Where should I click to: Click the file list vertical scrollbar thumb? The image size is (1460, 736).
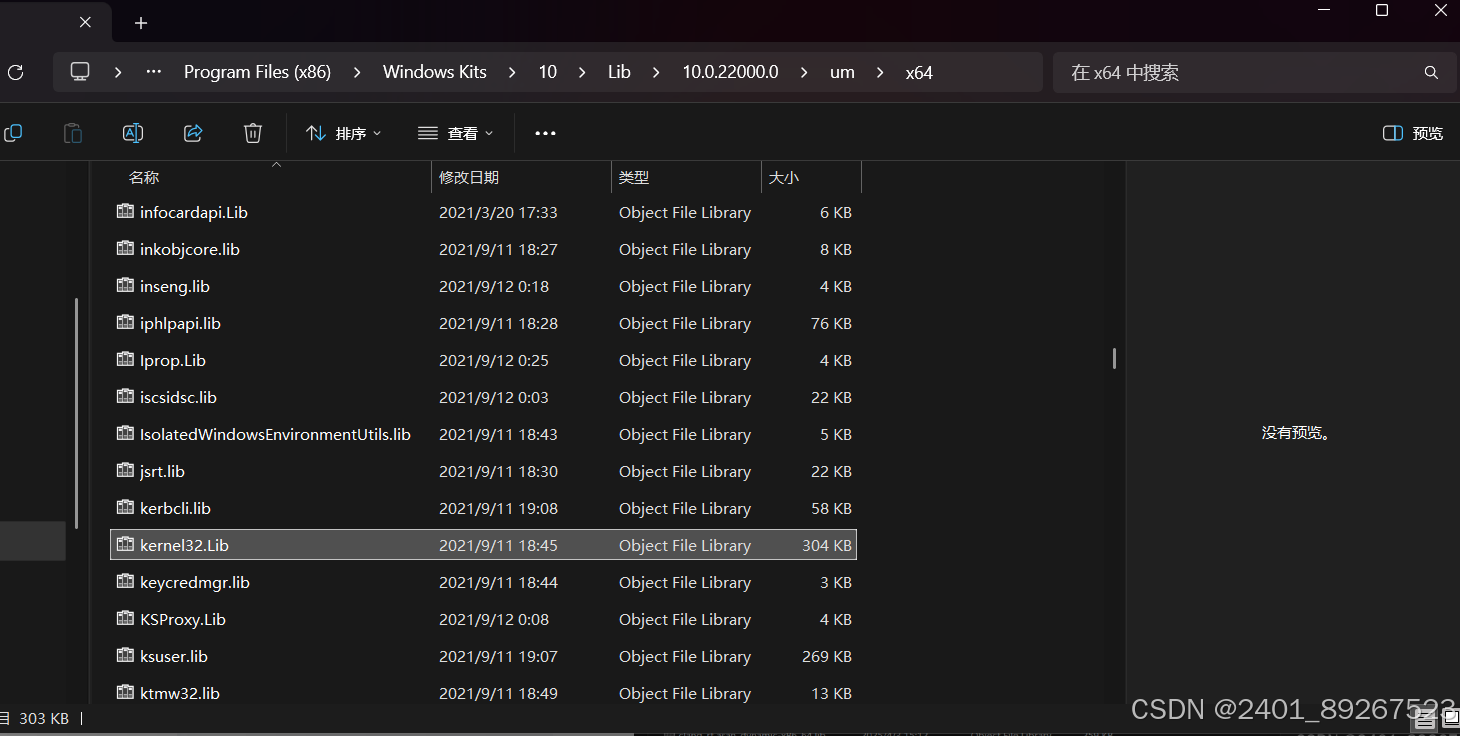[1114, 359]
